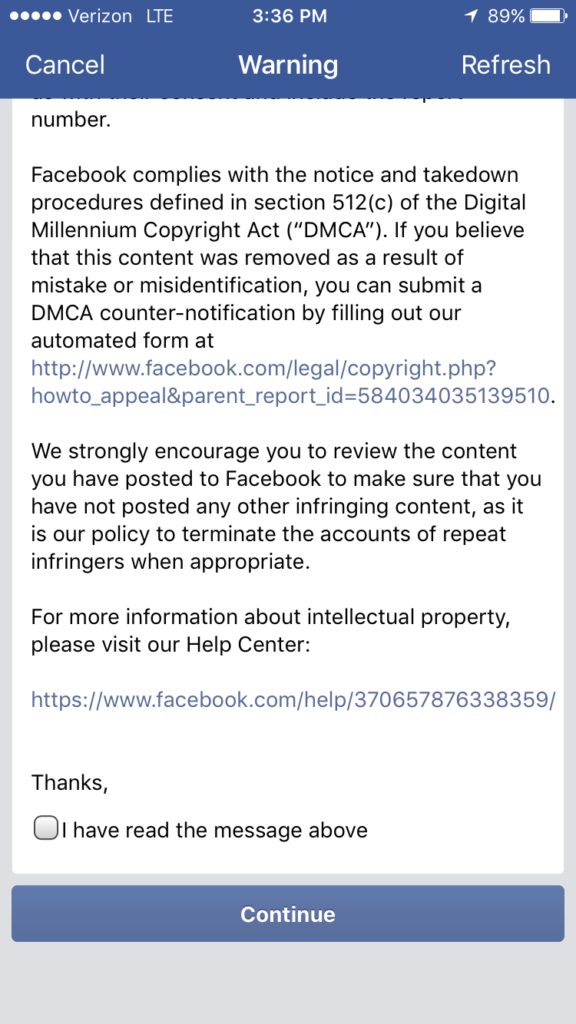The height and width of the screenshot is (1024, 576).
Task: Select the Warning title in header
Action: pos(288,65)
